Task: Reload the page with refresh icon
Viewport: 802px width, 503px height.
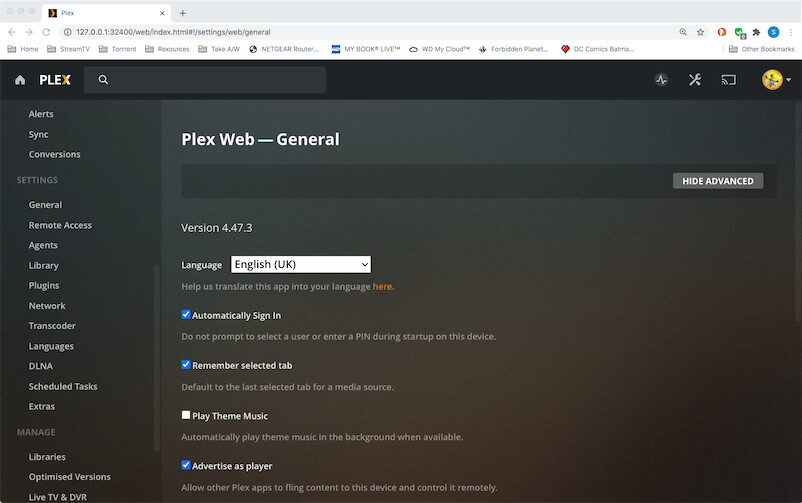Action: [46, 32]
